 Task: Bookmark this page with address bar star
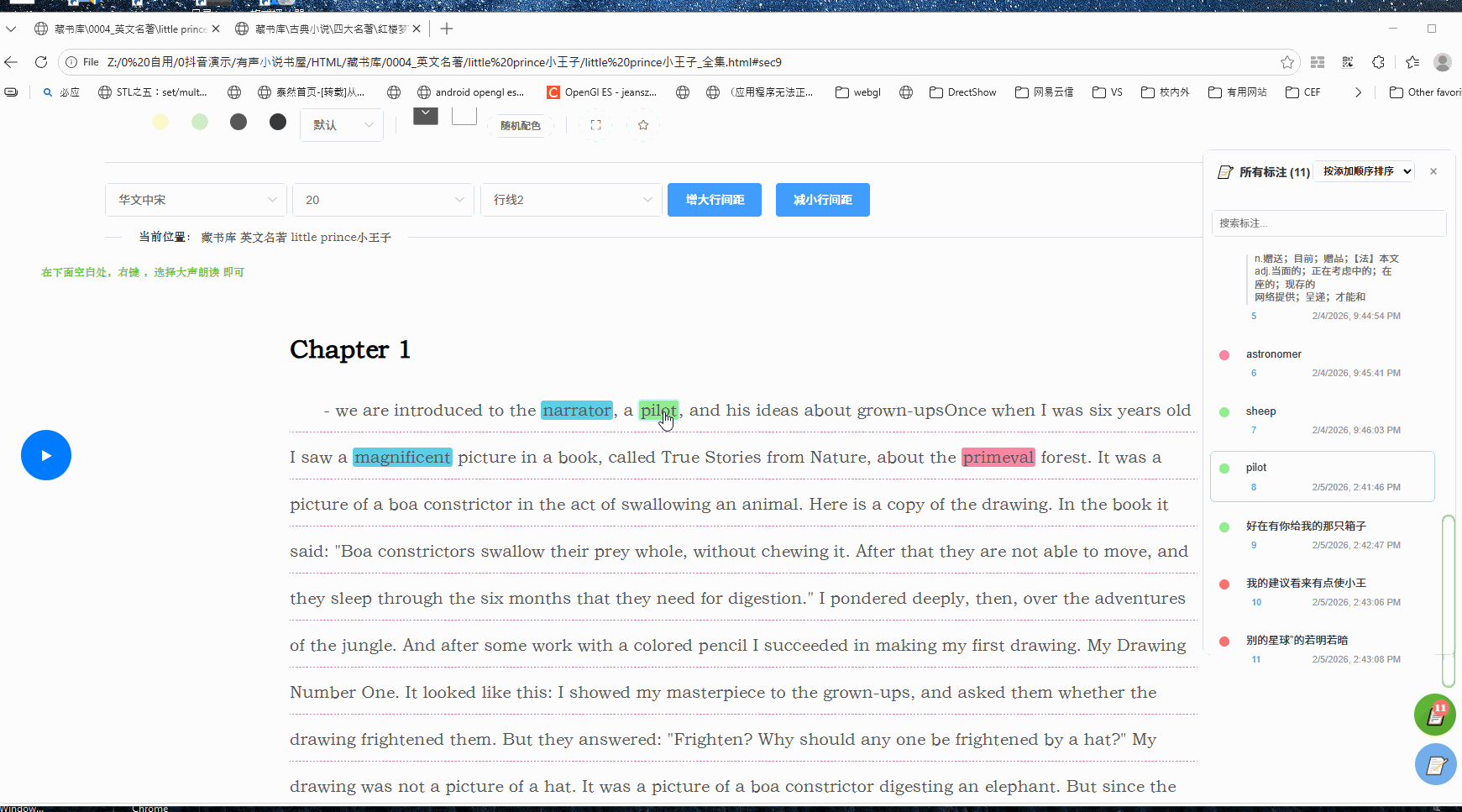[x=1287, y=62]
